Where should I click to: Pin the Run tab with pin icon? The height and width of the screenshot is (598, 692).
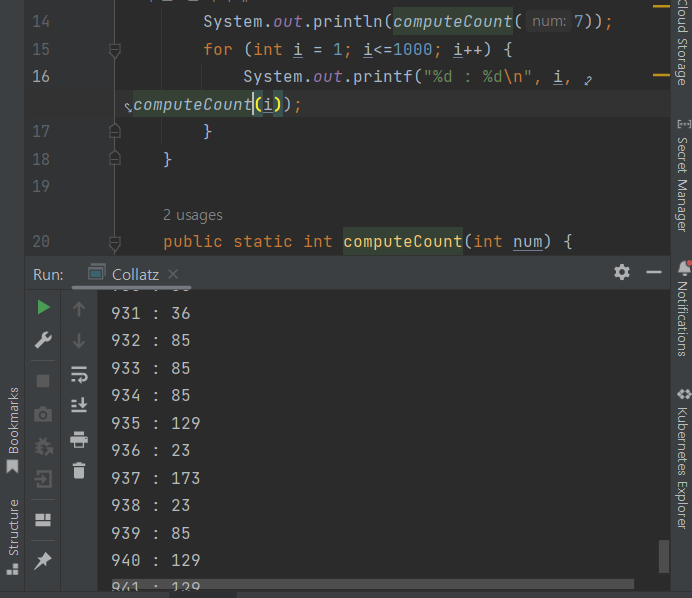coord(43,560)
